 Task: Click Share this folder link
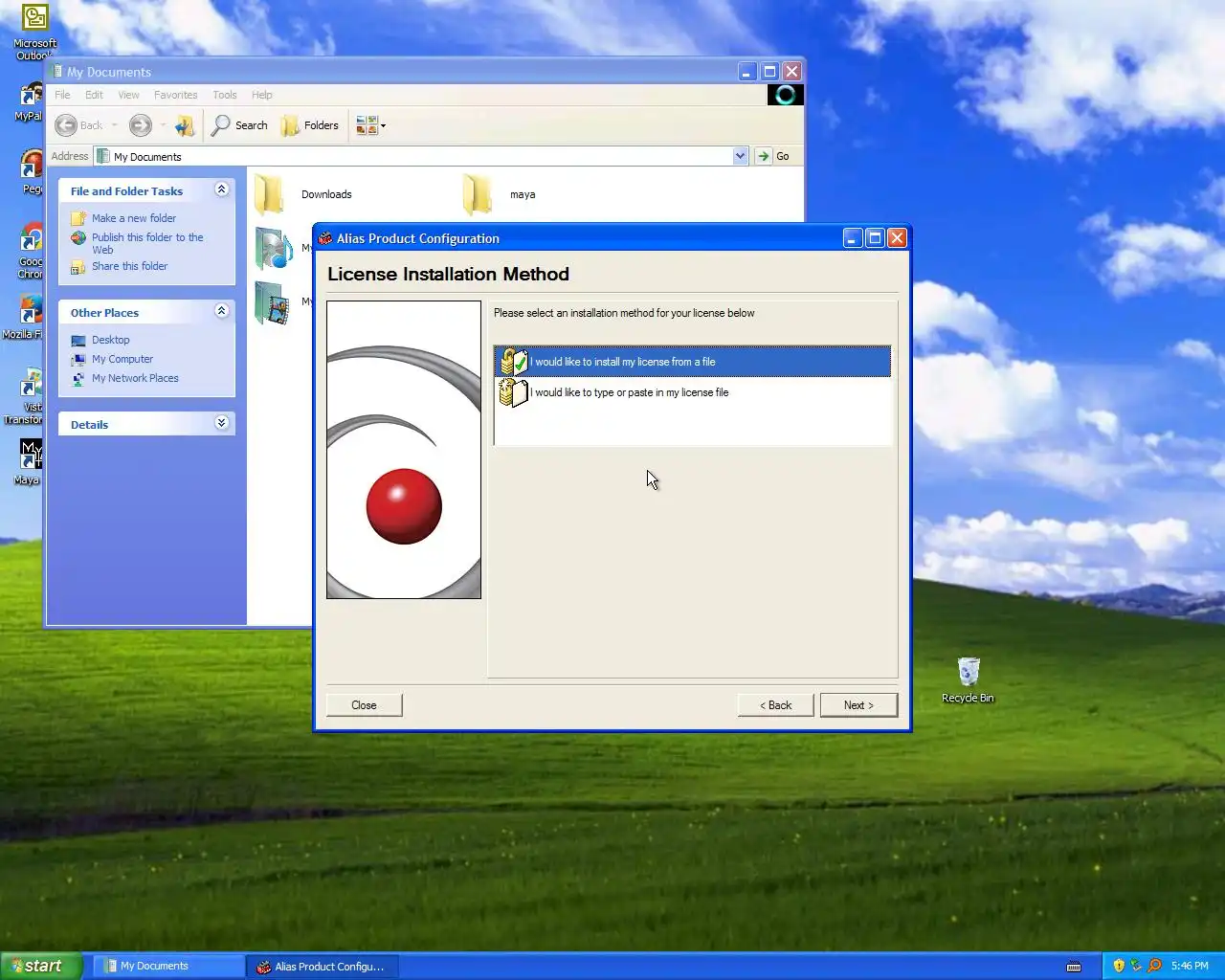[x=129, y=266]
